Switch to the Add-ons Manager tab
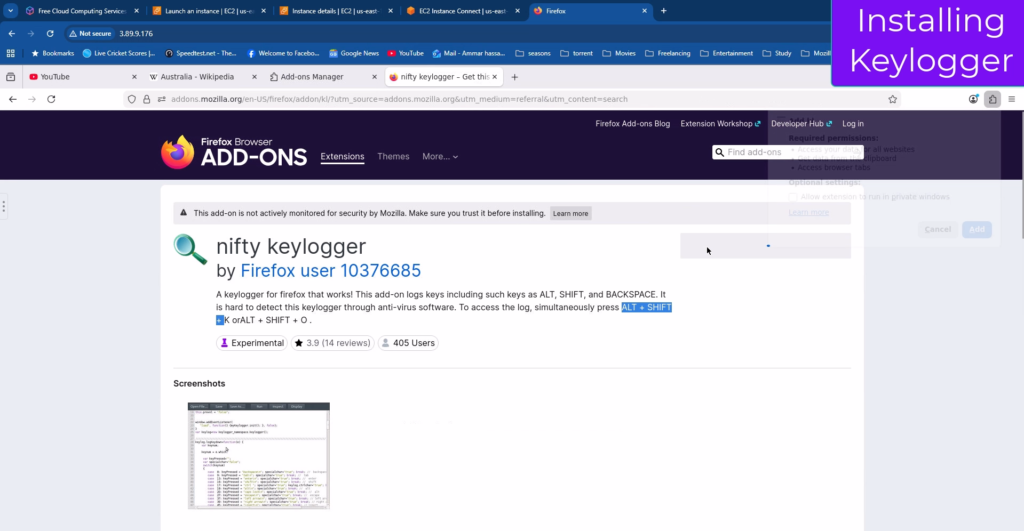The width and height of the screenshot is (1024, 531). (x=312, y=77)
